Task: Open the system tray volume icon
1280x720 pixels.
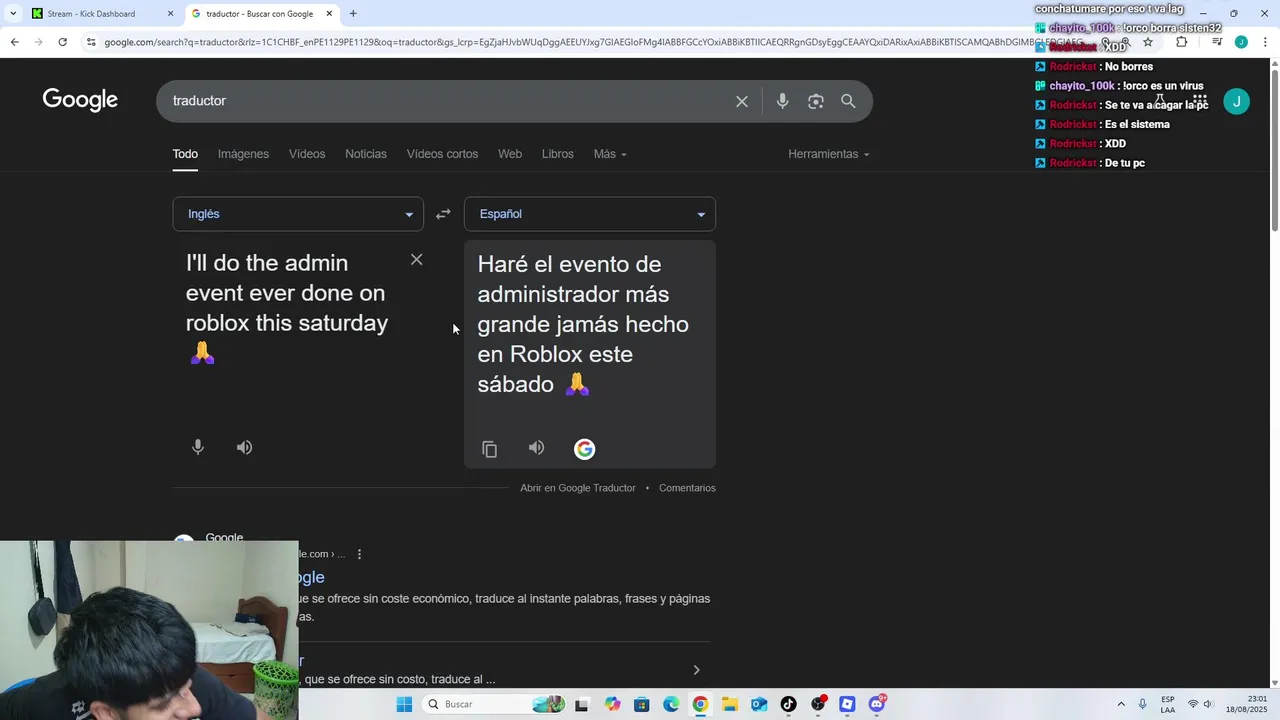Action: [1209, 704]
